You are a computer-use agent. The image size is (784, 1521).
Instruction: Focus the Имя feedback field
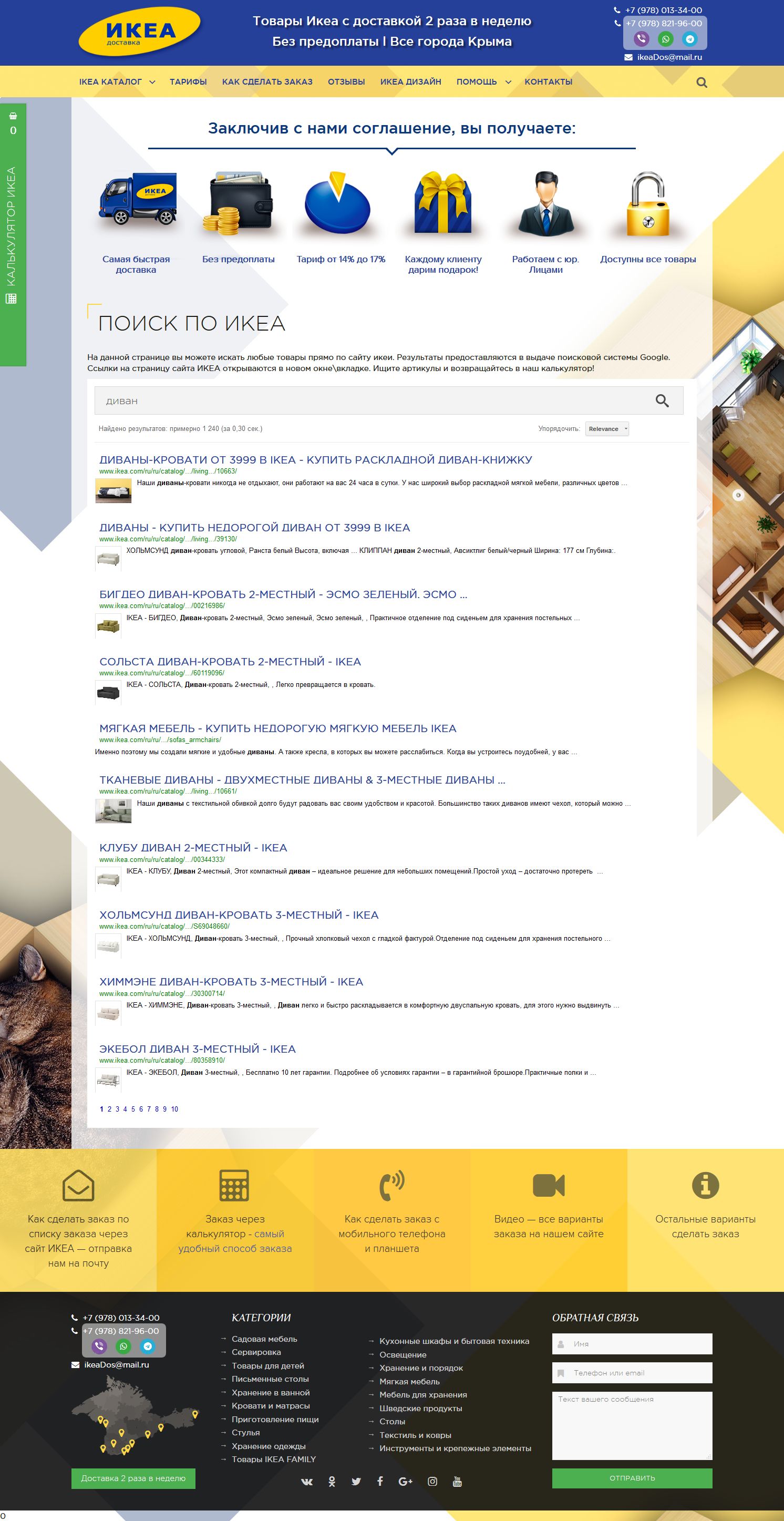click(632, 1344)
